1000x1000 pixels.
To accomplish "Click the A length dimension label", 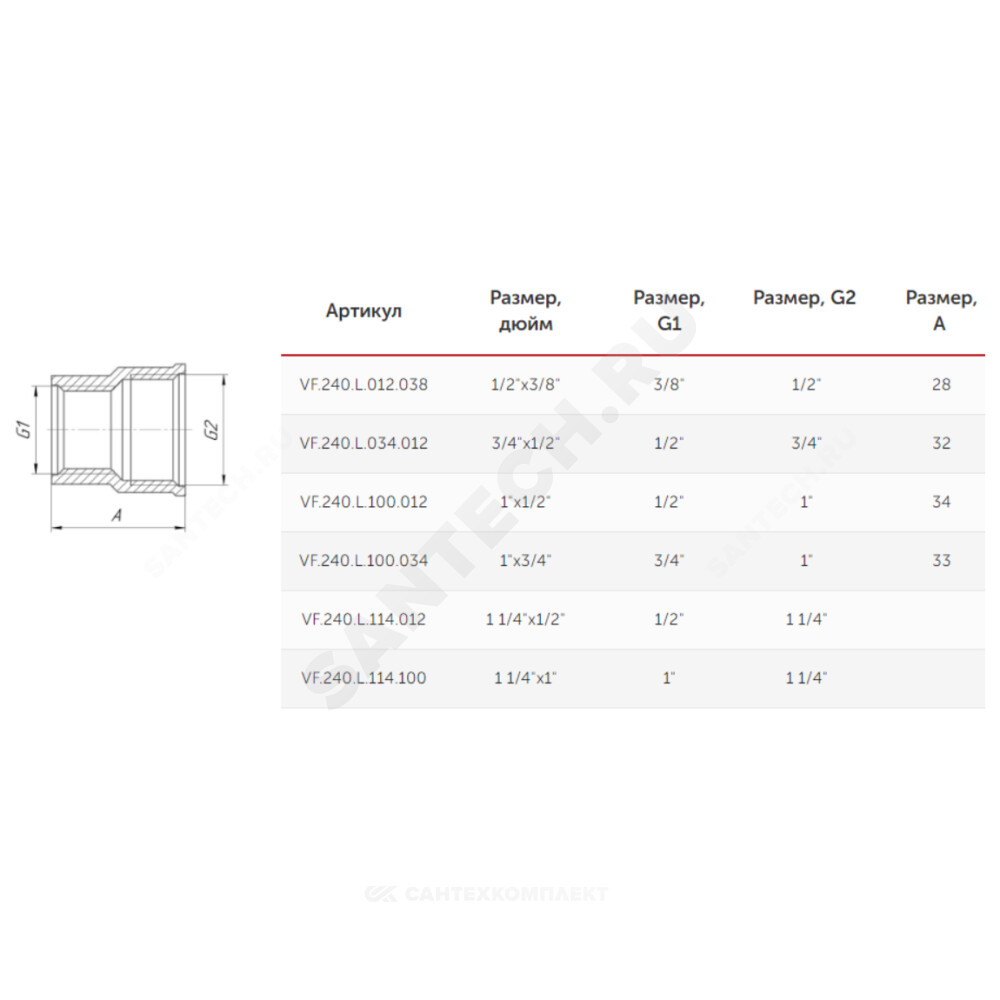I will [x=117, y=515].
